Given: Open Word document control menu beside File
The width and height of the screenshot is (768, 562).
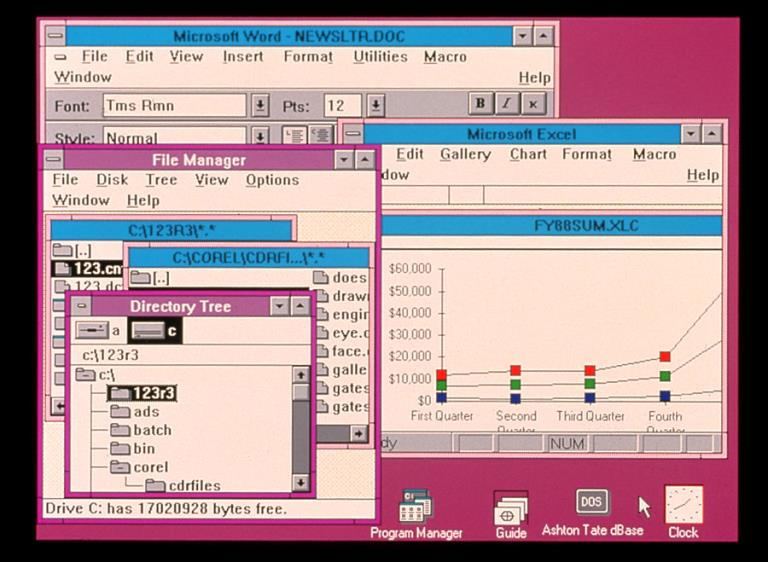Looking at the screenshot, I should click(60, 57).
